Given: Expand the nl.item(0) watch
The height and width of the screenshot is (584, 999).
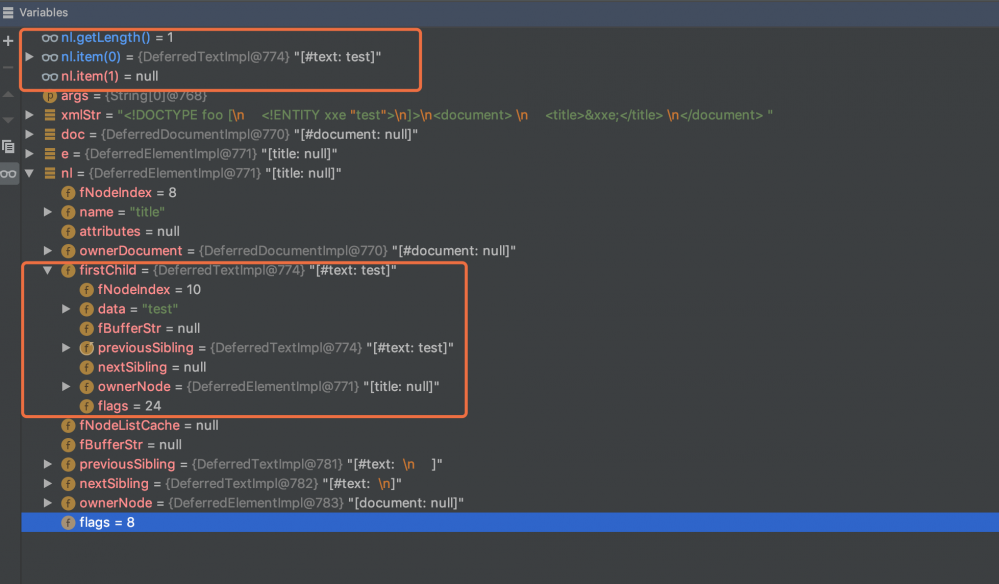Looking at the screenshot, I should 29,57.
